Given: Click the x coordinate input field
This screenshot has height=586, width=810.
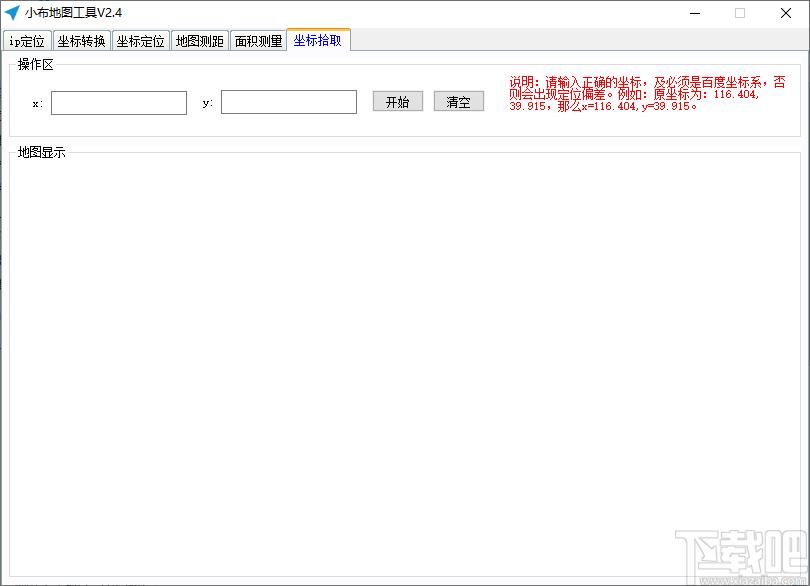Looking at the screenshot, I should click(x=119, y=103).
